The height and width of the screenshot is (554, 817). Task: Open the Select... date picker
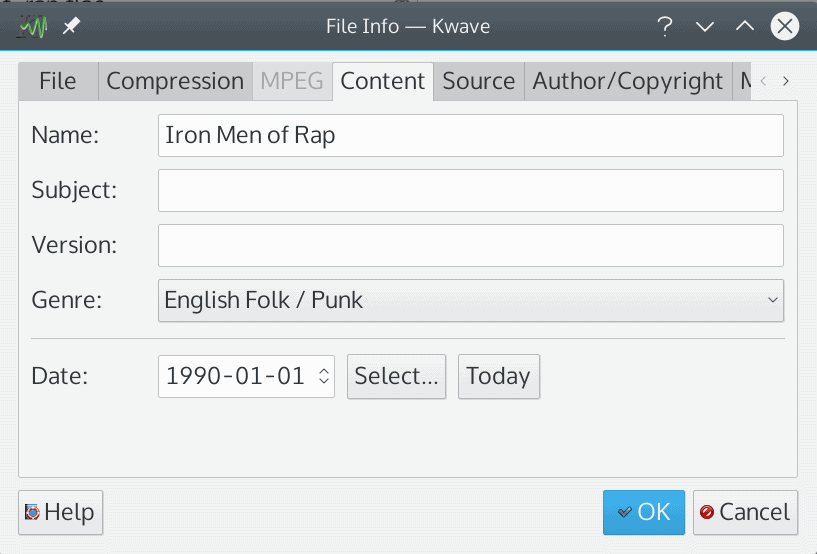pyautogui.click(x=397, y=376)
